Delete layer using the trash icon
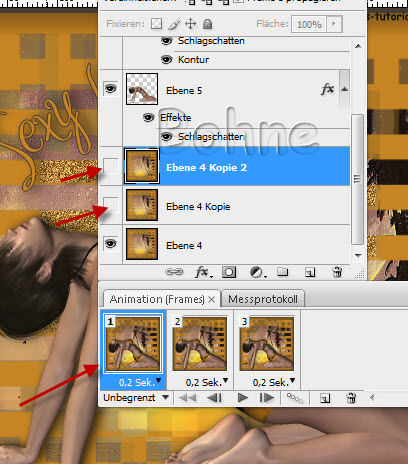Screen dimensions: 408x464 337,272
